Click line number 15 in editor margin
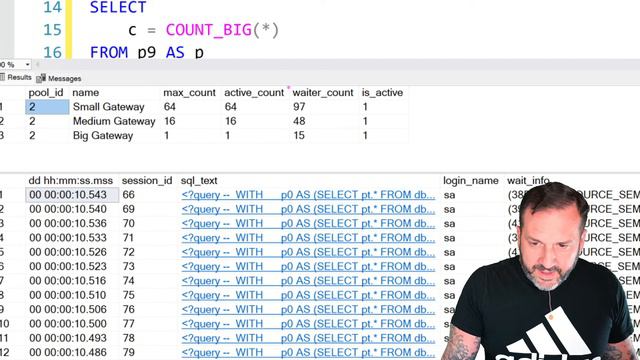Screen dimensions: 640x360 pyautogui.click(x=52, y=30)
